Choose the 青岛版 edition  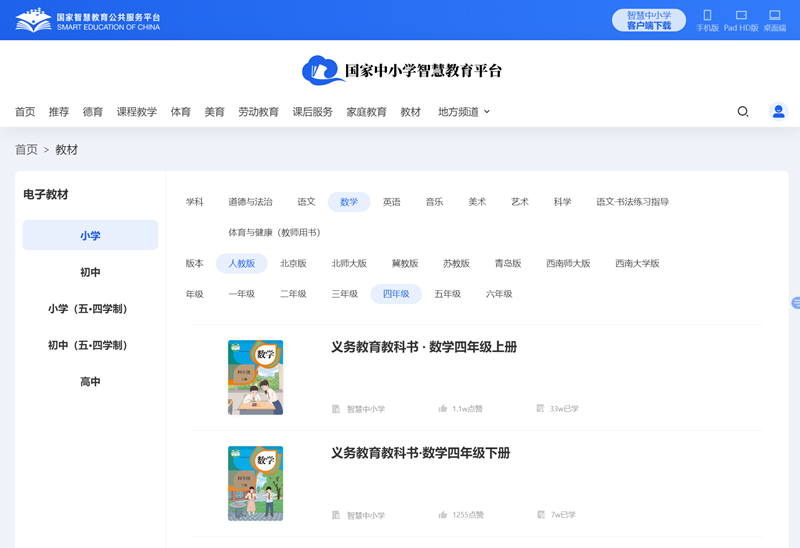(x=508, y=263)
